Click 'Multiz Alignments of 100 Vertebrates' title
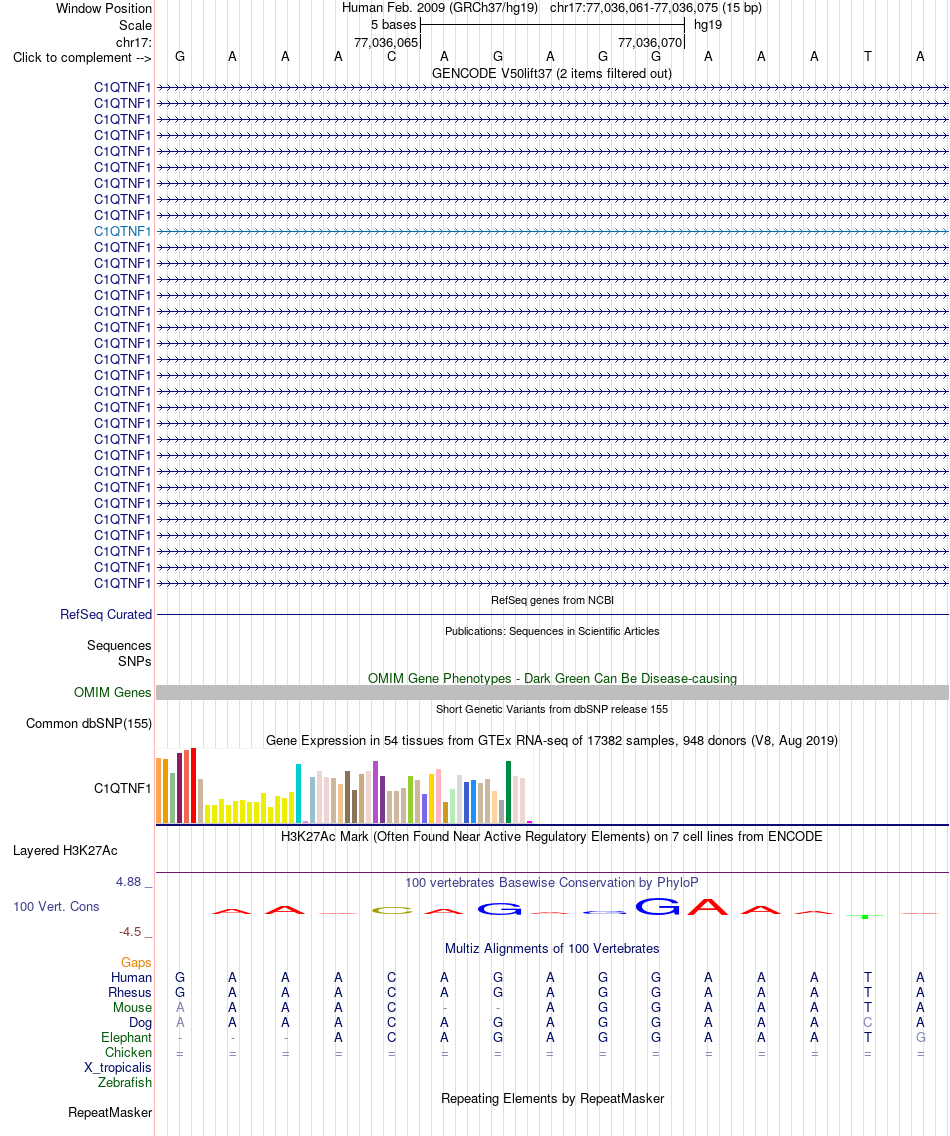Image resolution: width=950 pixels, height=1136 pixels. (x=552, y=949)
